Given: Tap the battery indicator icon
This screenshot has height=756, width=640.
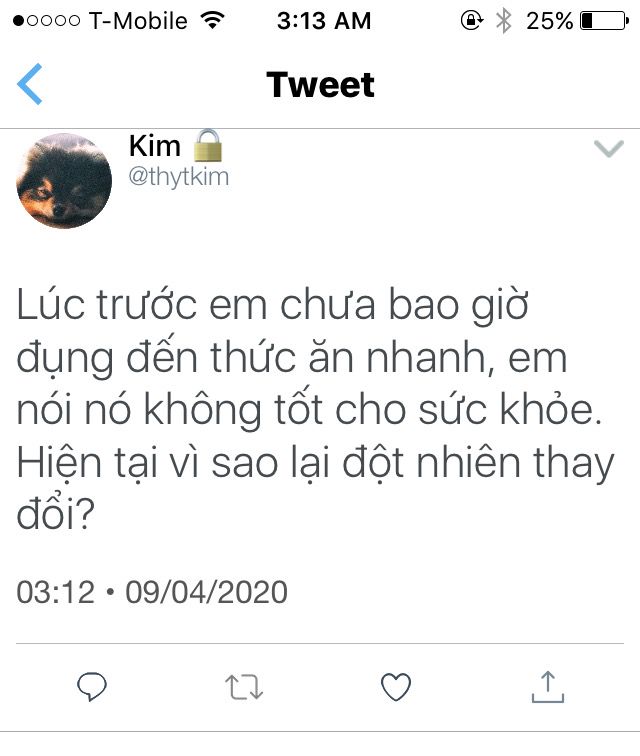Looking at the screenshot, I should 604,21.
